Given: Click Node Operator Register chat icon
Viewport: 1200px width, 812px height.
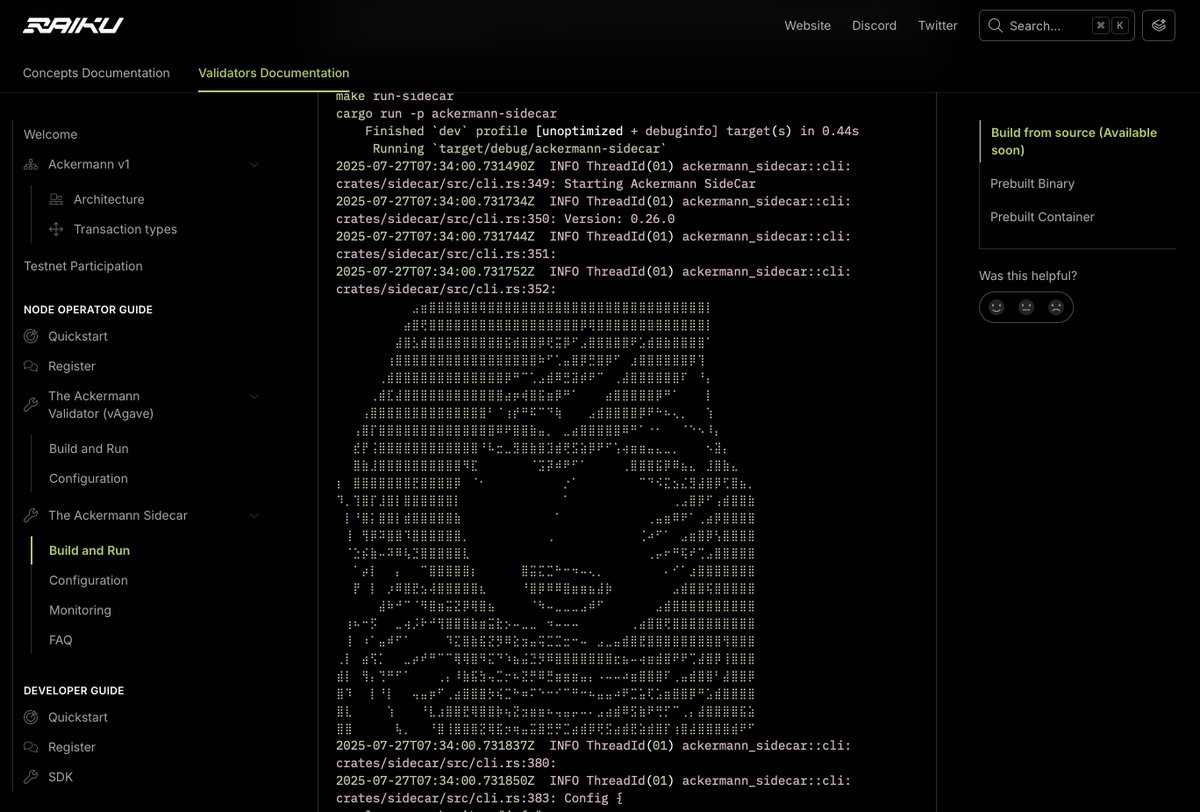Looking at the screenshot, I should coord(31,366).
